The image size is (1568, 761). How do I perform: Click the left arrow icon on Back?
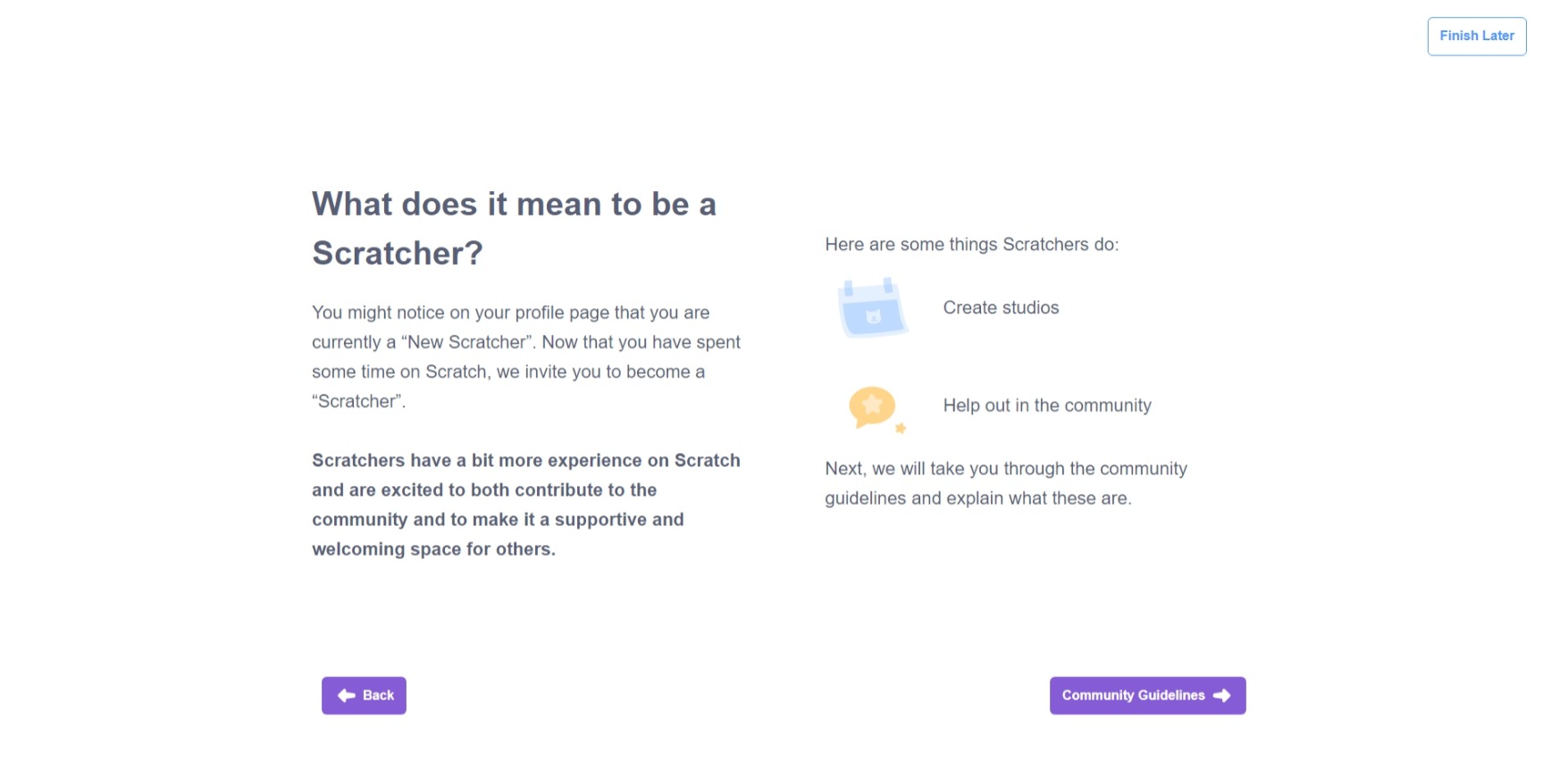347,696
